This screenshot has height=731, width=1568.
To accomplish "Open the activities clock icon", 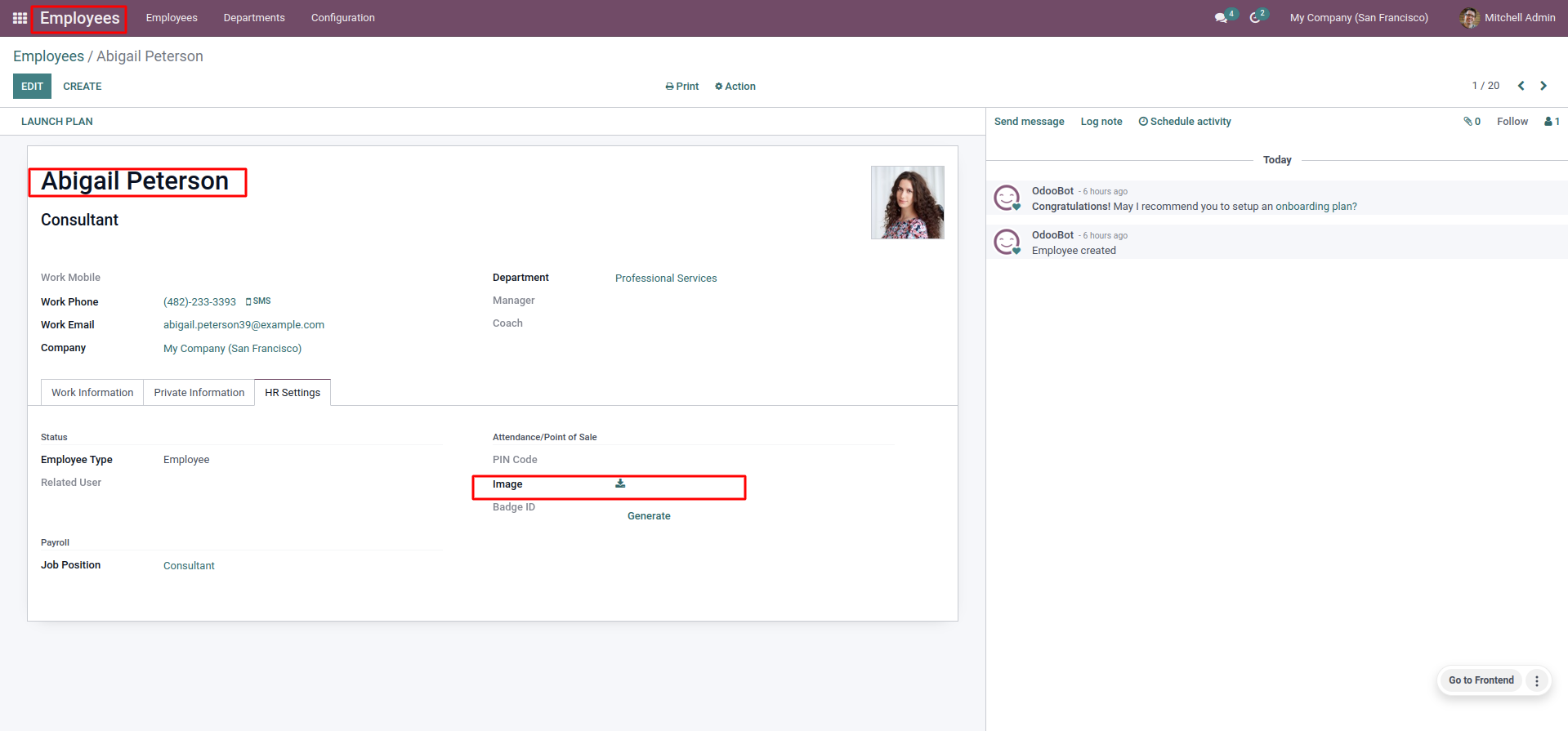I will [x=1256, y=18].
